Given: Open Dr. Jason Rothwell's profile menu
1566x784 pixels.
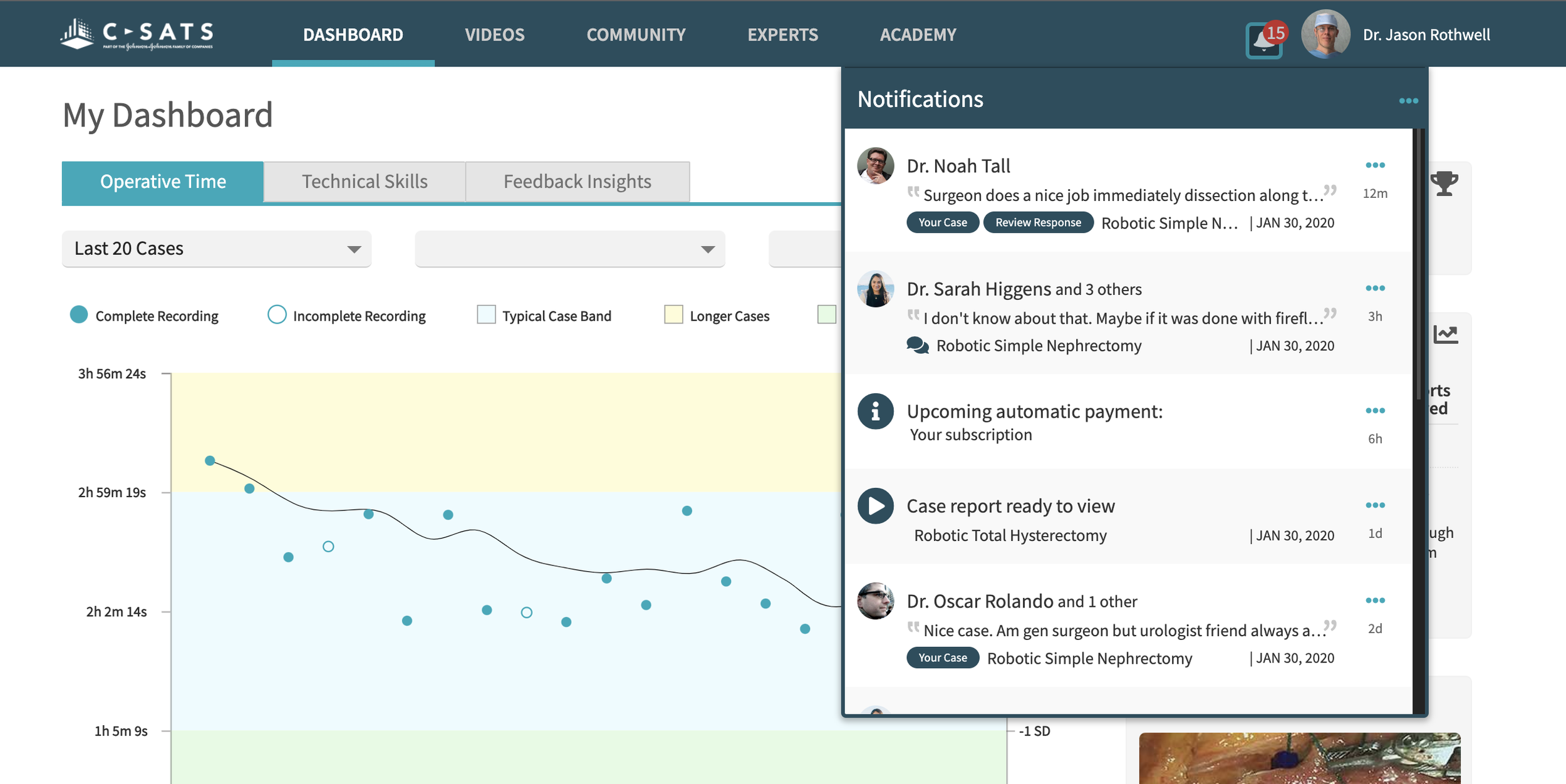Looking at the screenshot, I should coord(1426,35).
